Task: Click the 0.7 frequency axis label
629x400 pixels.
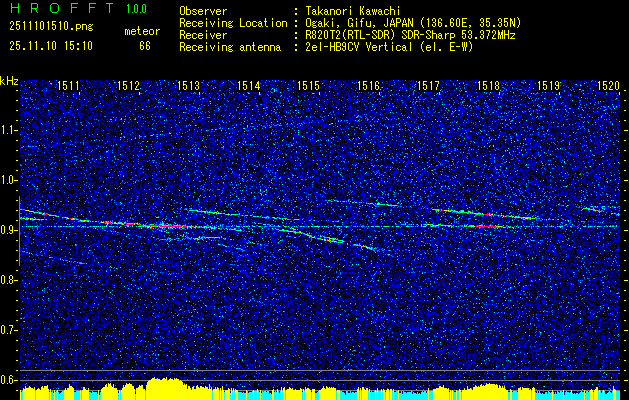Action: 9,330
